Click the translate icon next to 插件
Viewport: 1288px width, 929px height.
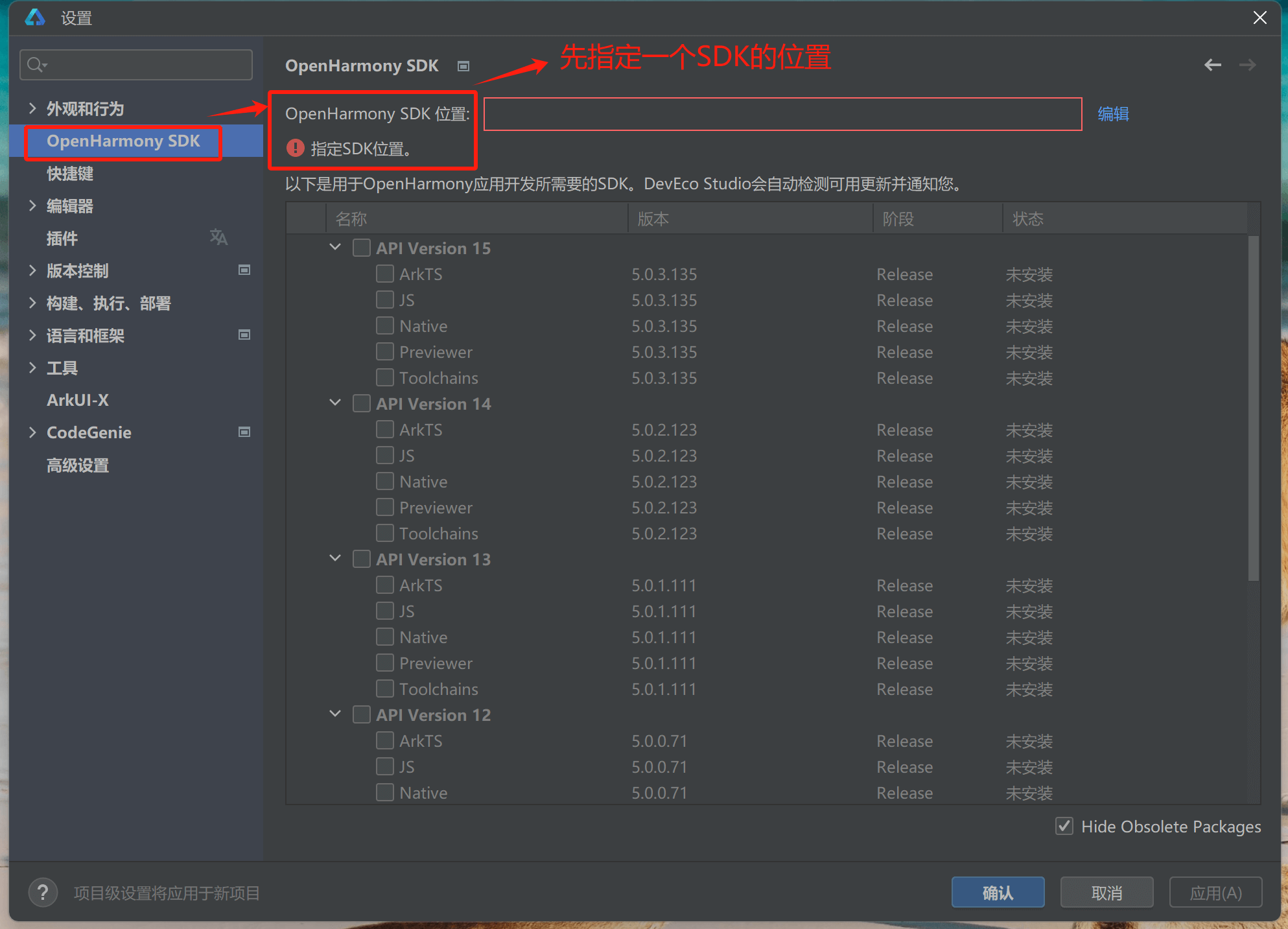pos(218,237)
